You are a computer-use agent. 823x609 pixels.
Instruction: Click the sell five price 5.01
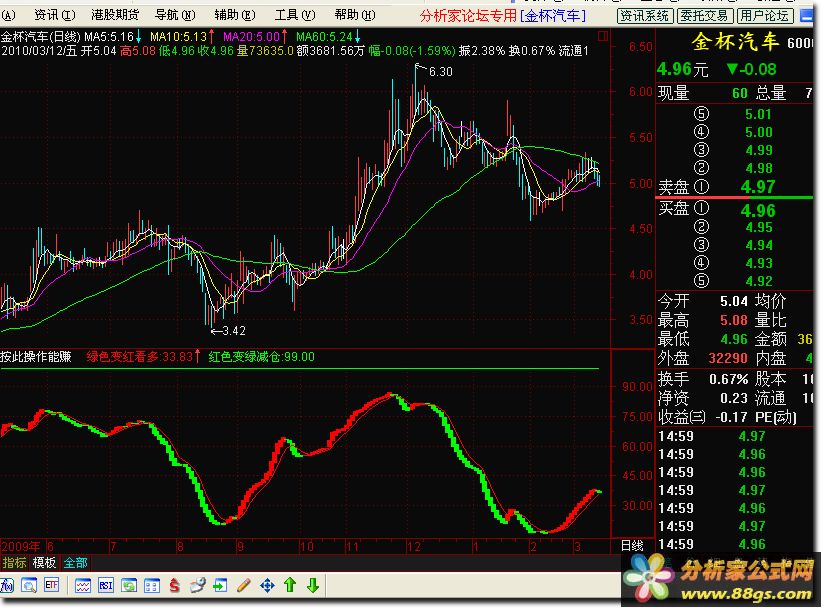758,114
